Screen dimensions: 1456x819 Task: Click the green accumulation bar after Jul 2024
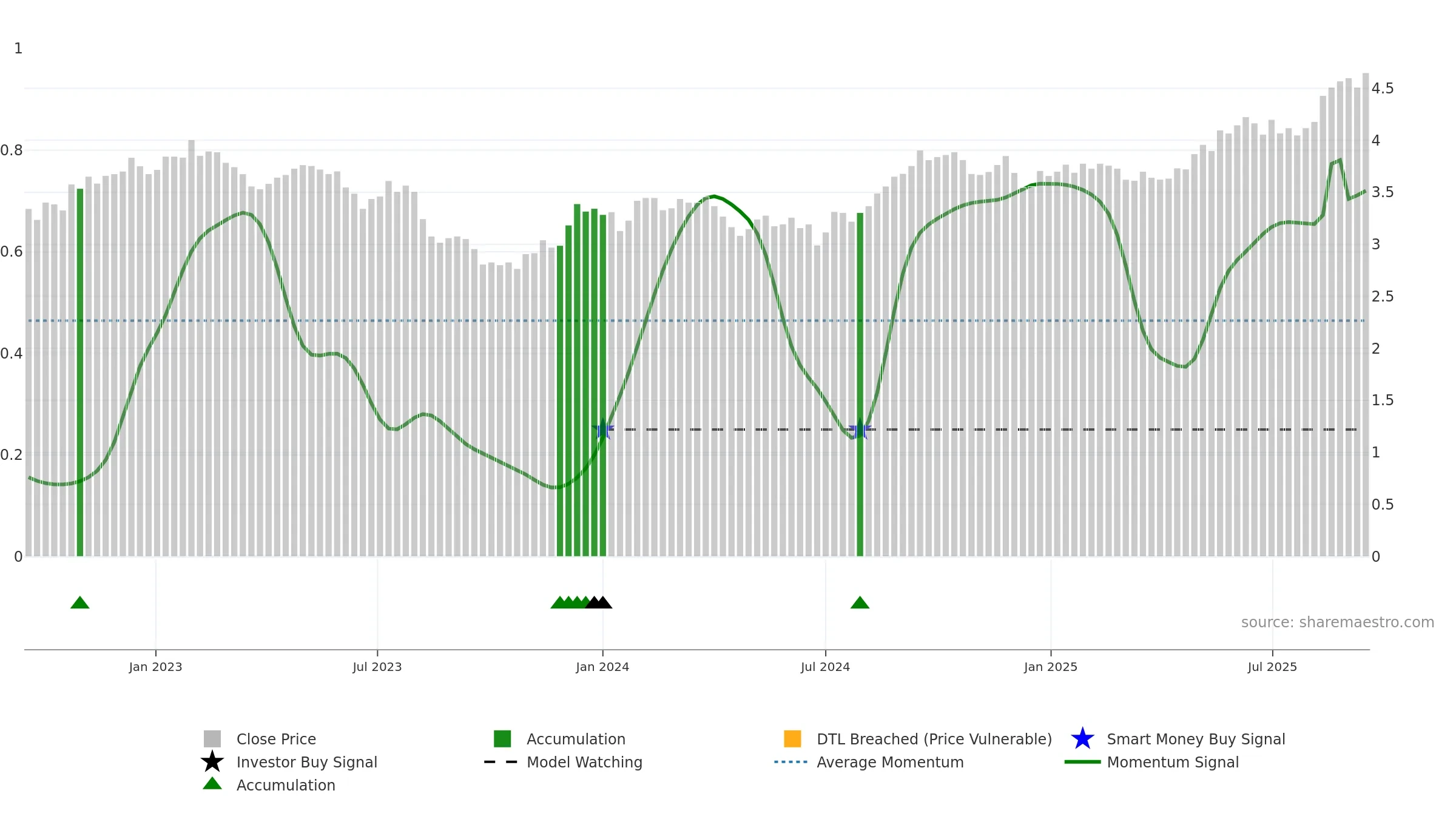pos(860,385)
